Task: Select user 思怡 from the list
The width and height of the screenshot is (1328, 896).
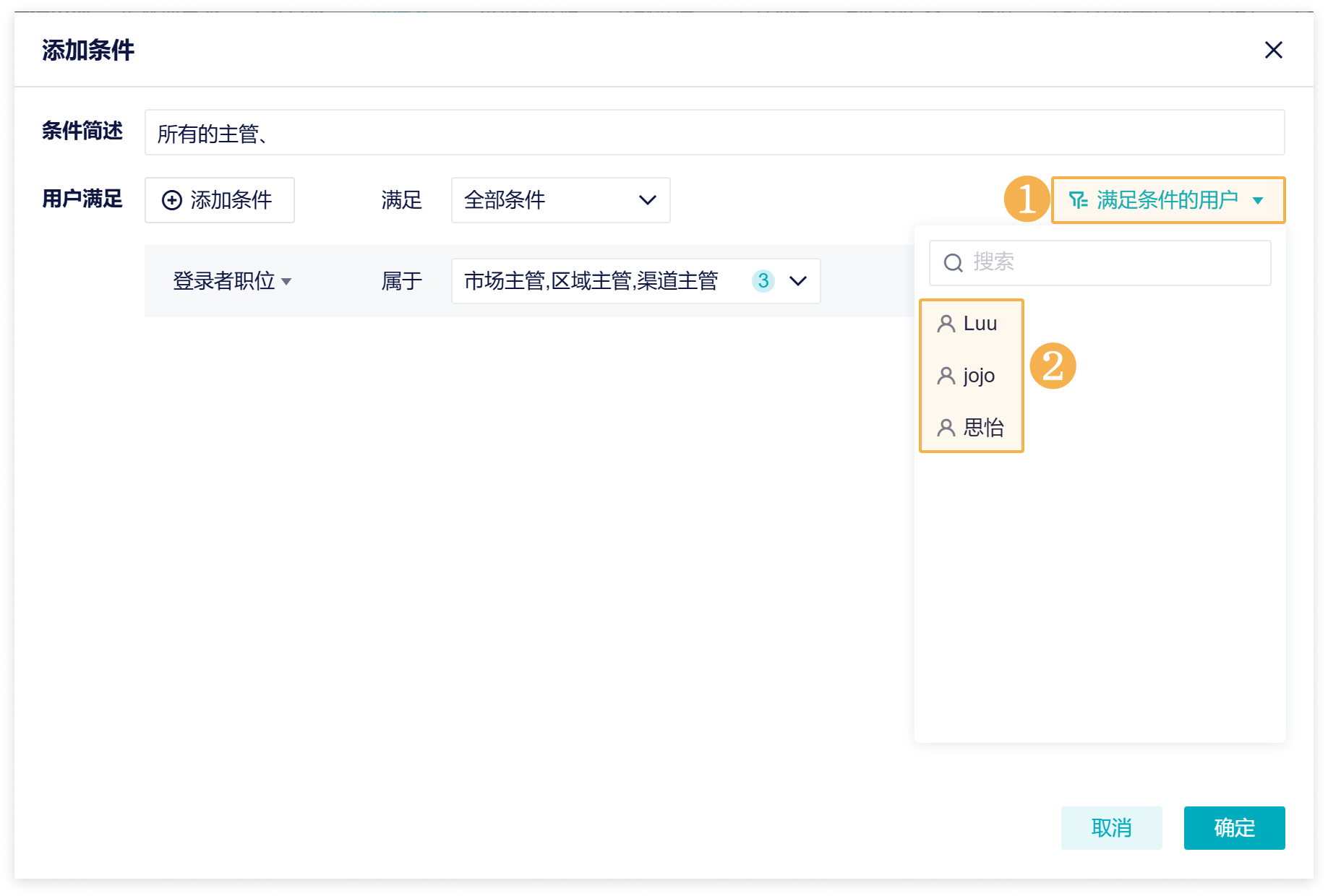Action: click(971, 428)
